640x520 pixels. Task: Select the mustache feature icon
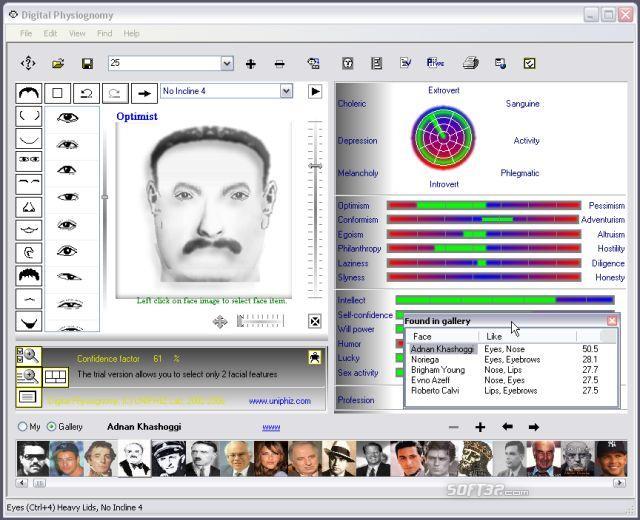(x=29, y=298)
